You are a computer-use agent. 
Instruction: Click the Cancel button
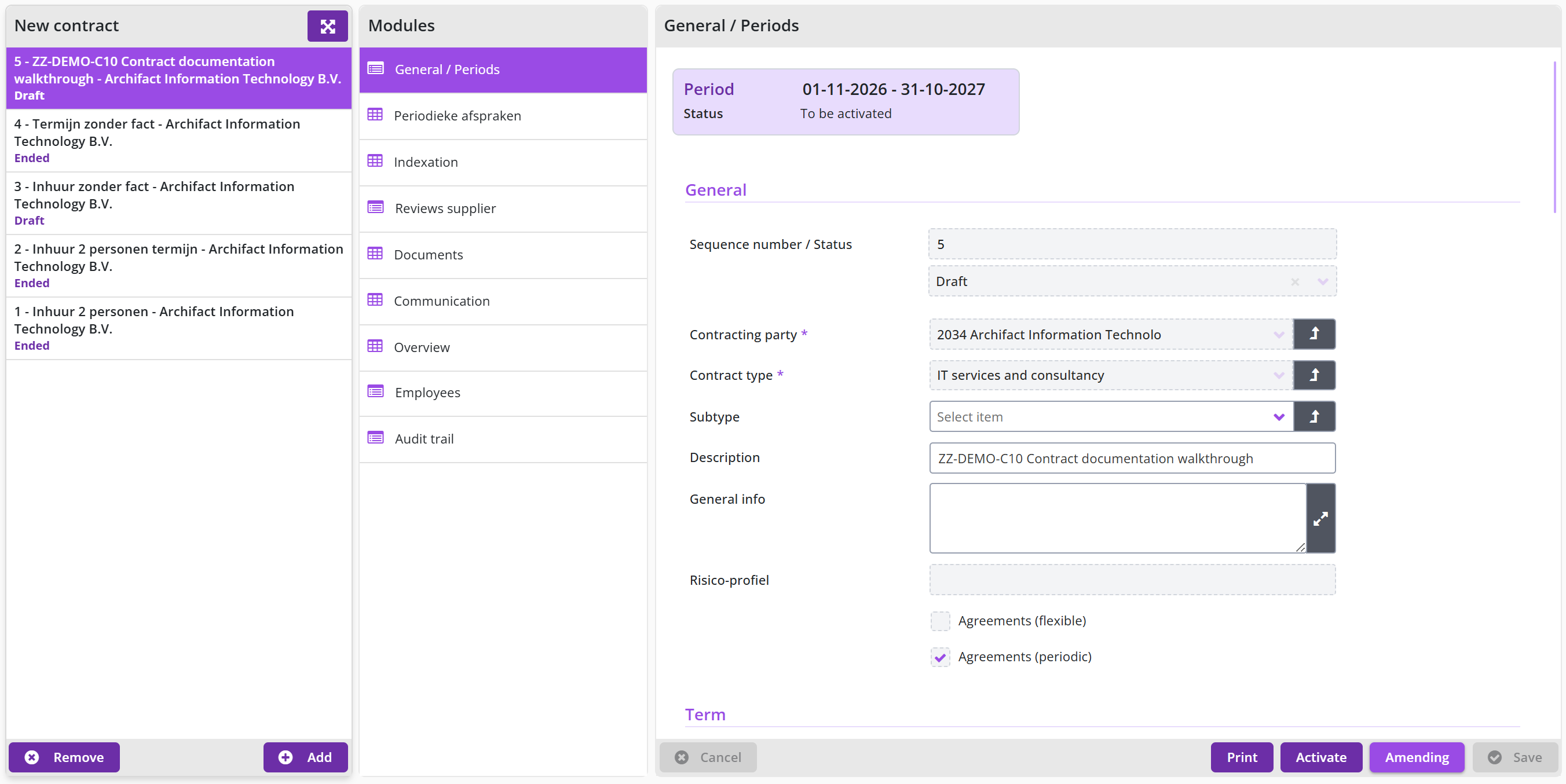tap(708, 757)
